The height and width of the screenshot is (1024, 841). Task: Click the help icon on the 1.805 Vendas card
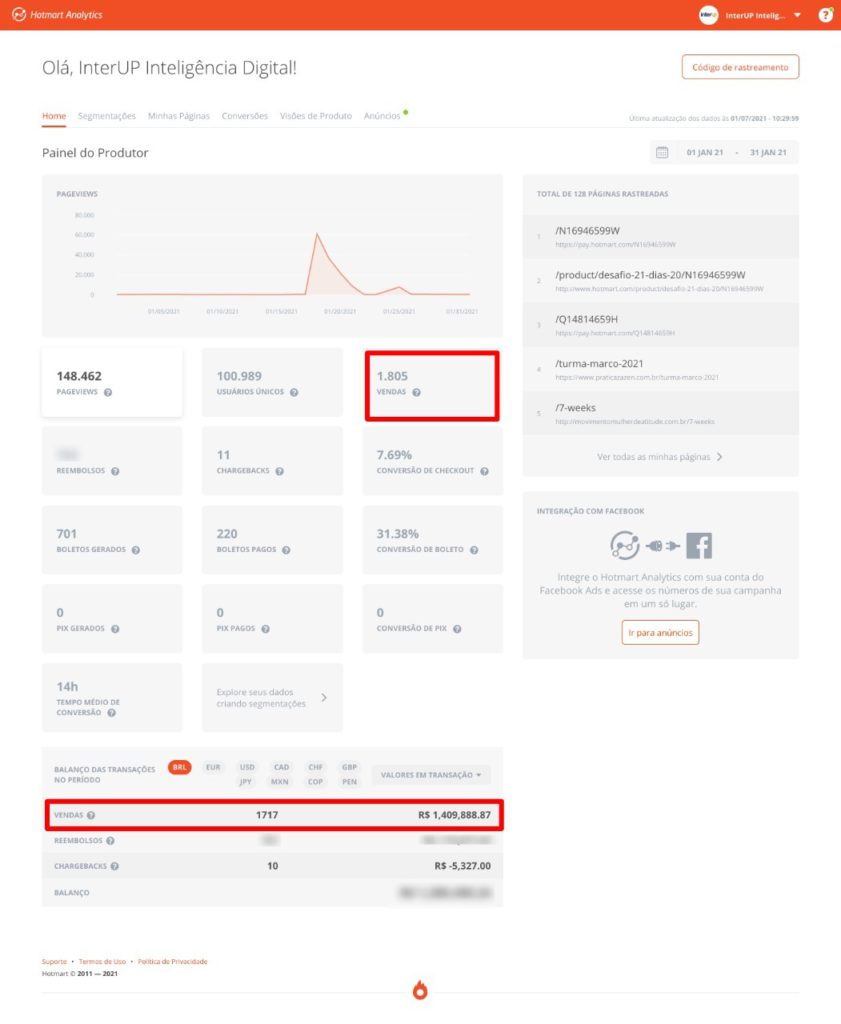tap(417, 392)
